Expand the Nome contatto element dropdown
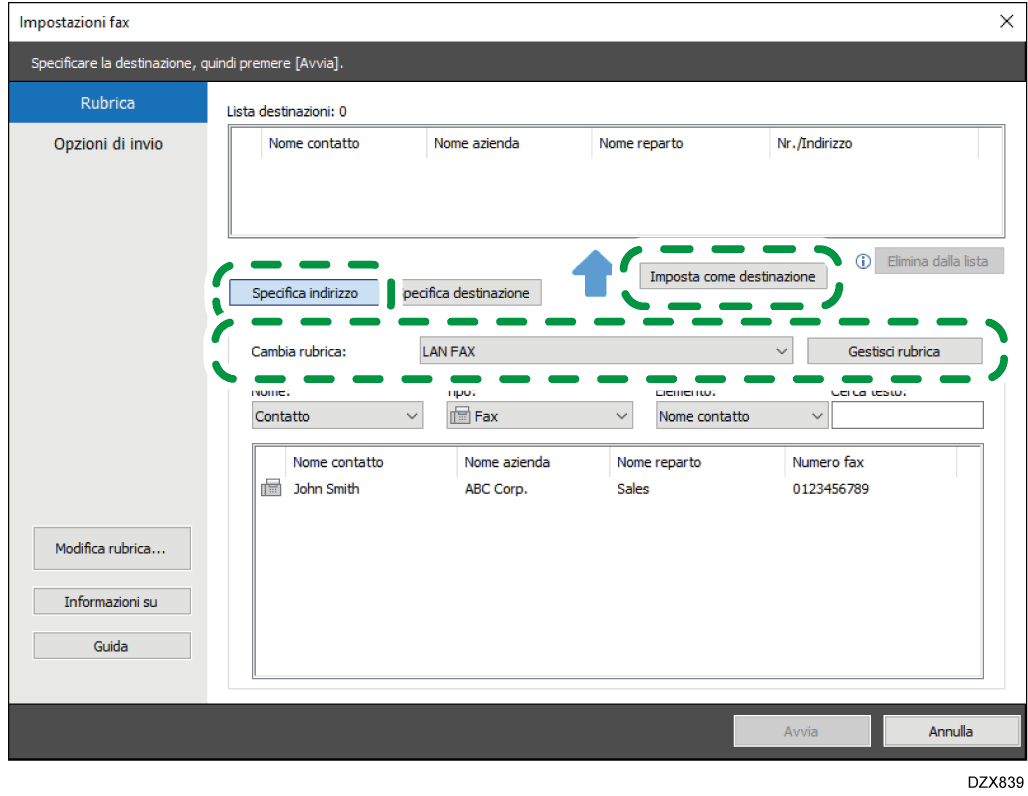1028x796 pixels. 741,416
